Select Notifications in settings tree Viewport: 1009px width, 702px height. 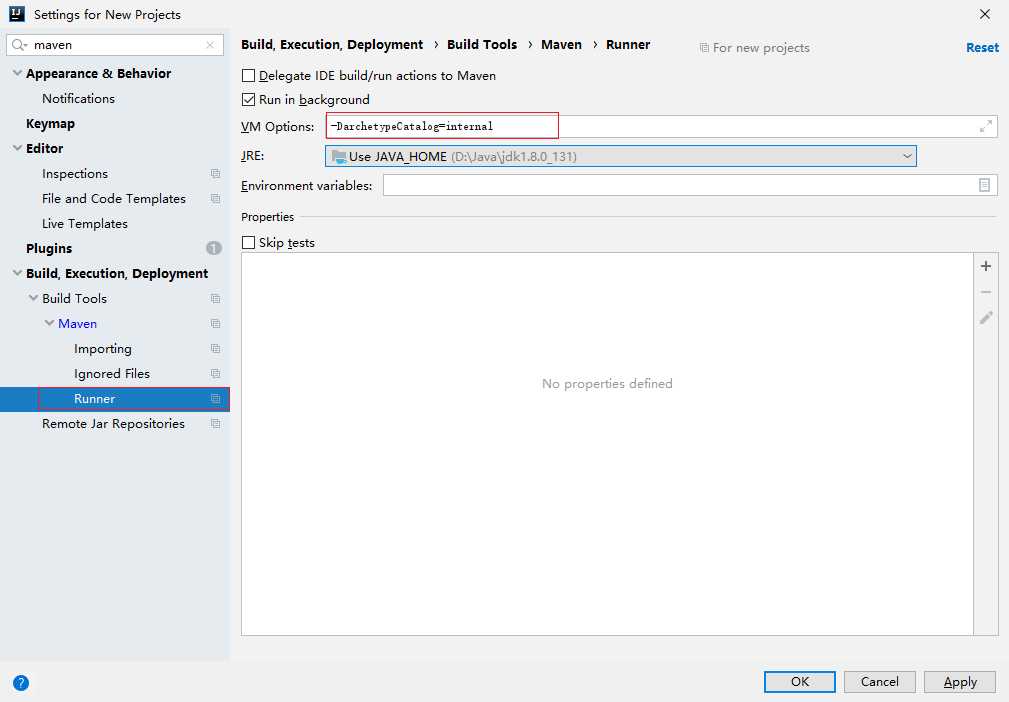(79, 98)
